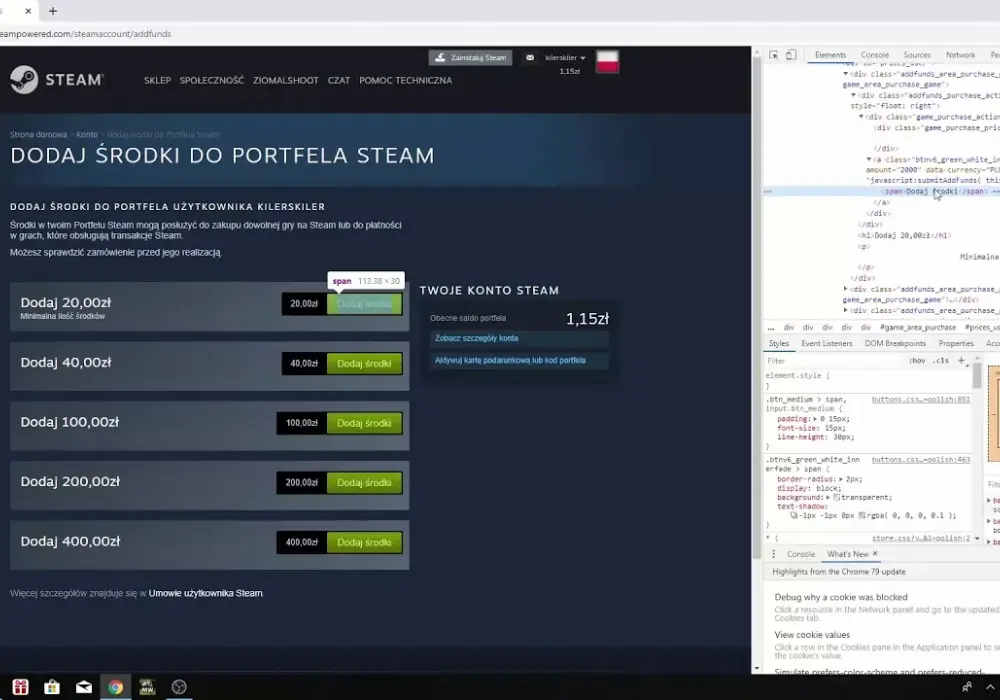Open buttons.css source link ending :851
The width and height of the screenshot is (1000, 700).
point(920,399)
